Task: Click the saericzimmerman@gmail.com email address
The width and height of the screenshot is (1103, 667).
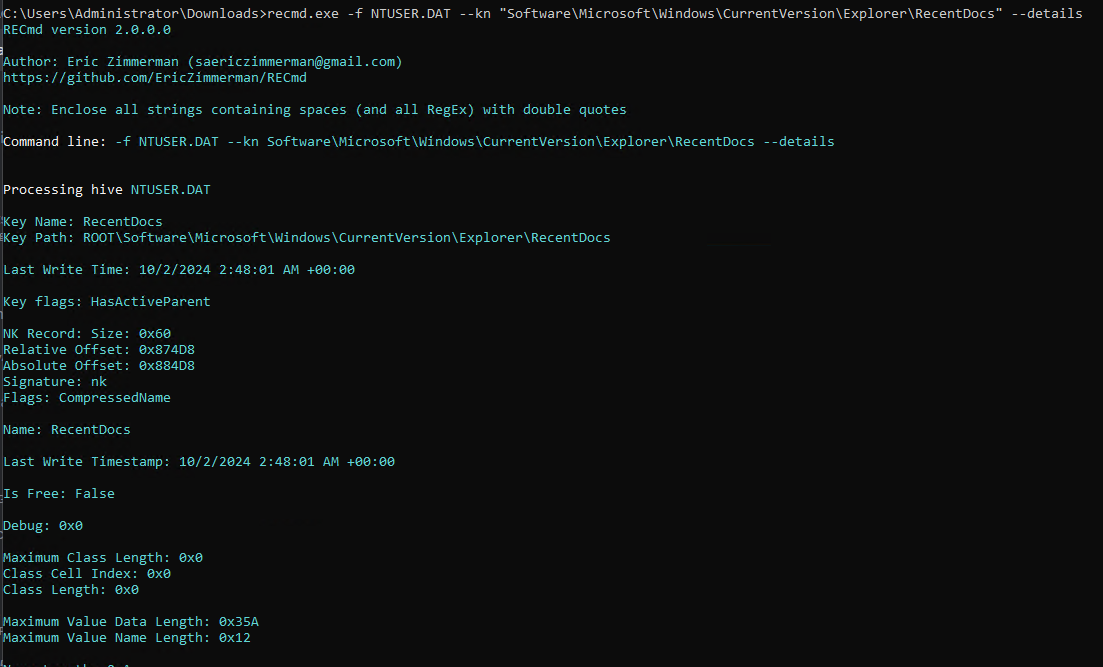Action: [295, 62]
